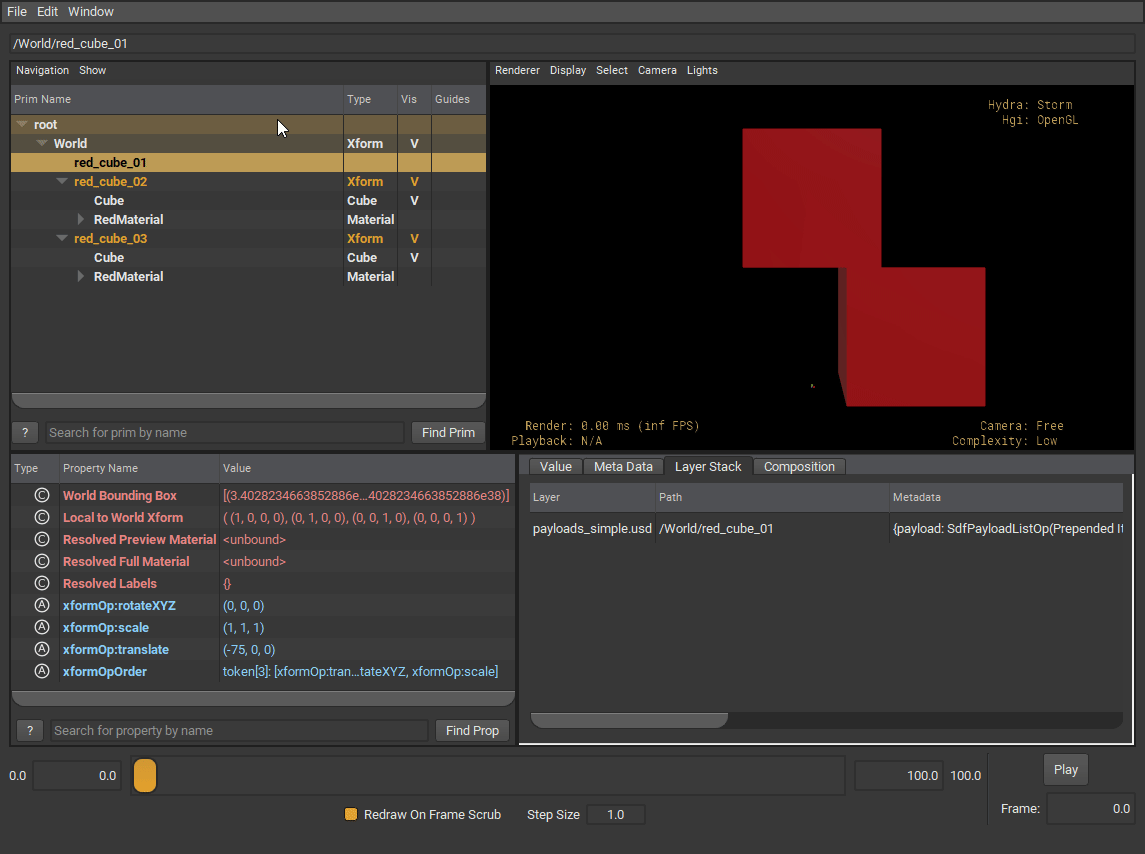Toggle visibility V of Cube under red_cube_03
The width and height of the screenshot is (1145, 854).
pos(414,258)
